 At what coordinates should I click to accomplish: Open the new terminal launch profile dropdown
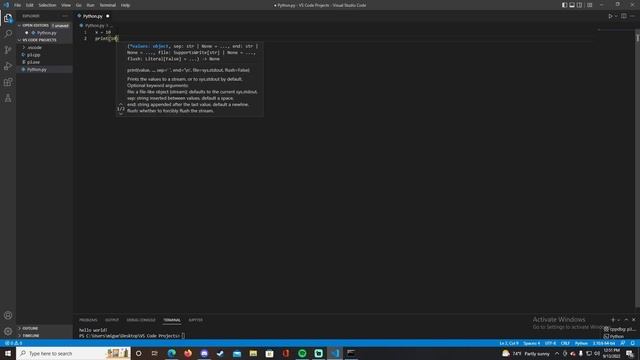[618, 320]
